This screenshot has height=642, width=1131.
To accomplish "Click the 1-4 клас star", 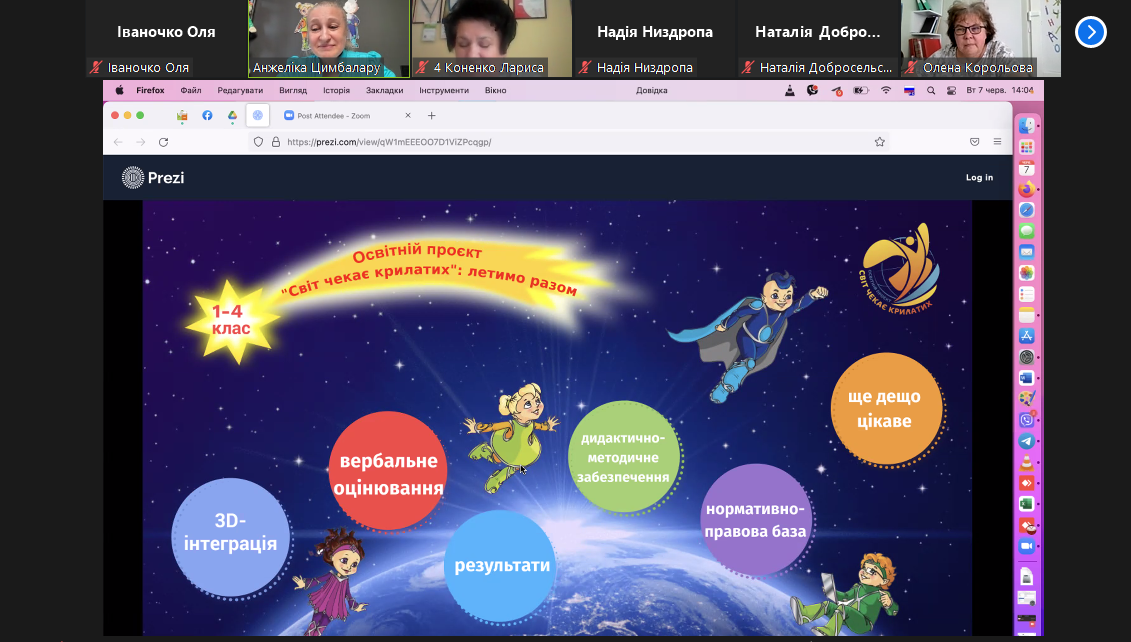I will [232, 321].
